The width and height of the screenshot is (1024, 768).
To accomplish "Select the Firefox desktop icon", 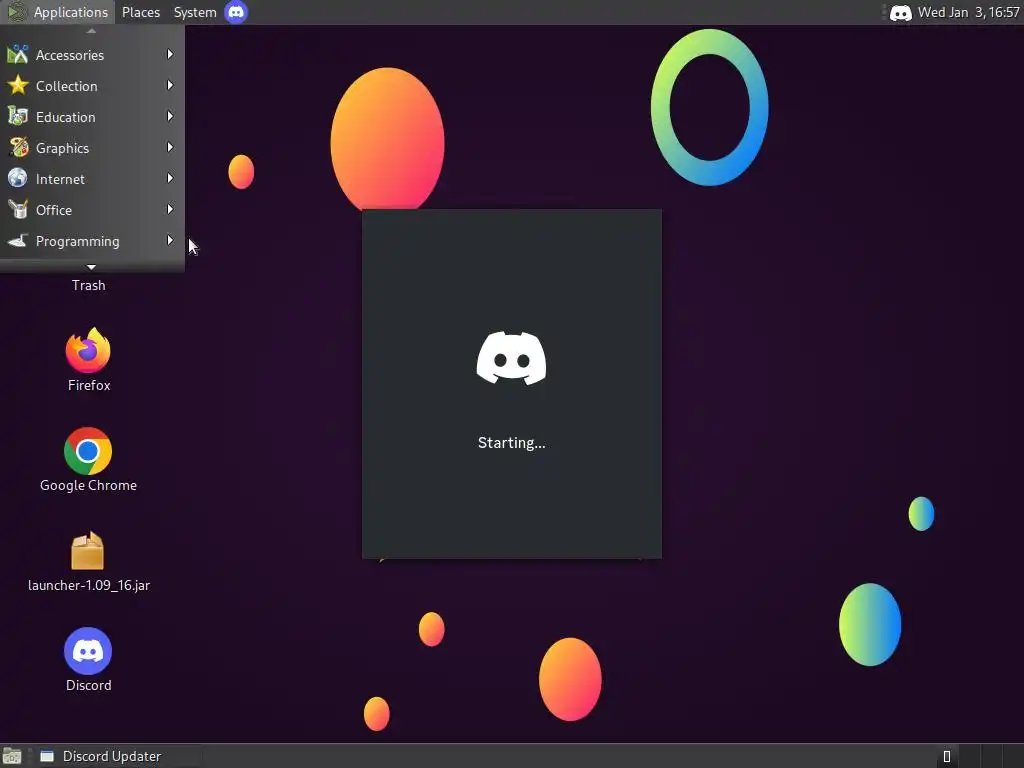I will coord(88,350).
